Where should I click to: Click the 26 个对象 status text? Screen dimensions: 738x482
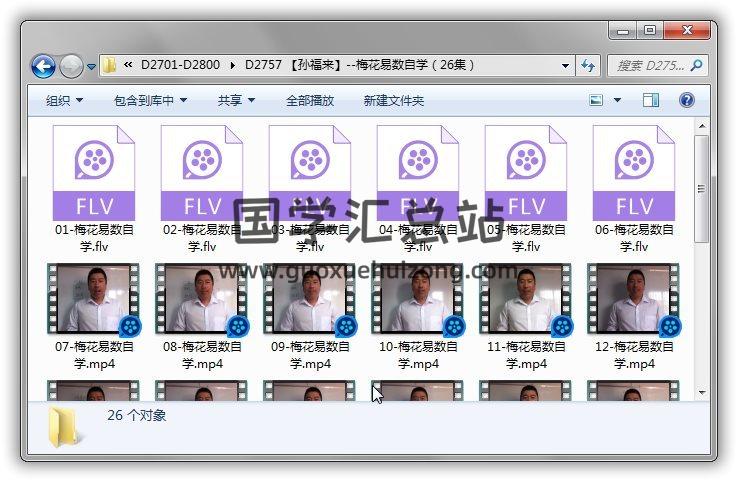[136, 415]
